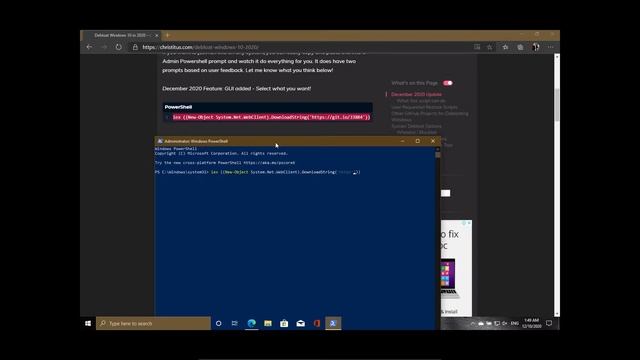
Task: Click the Type here to search box
Action: pos(153,323)
